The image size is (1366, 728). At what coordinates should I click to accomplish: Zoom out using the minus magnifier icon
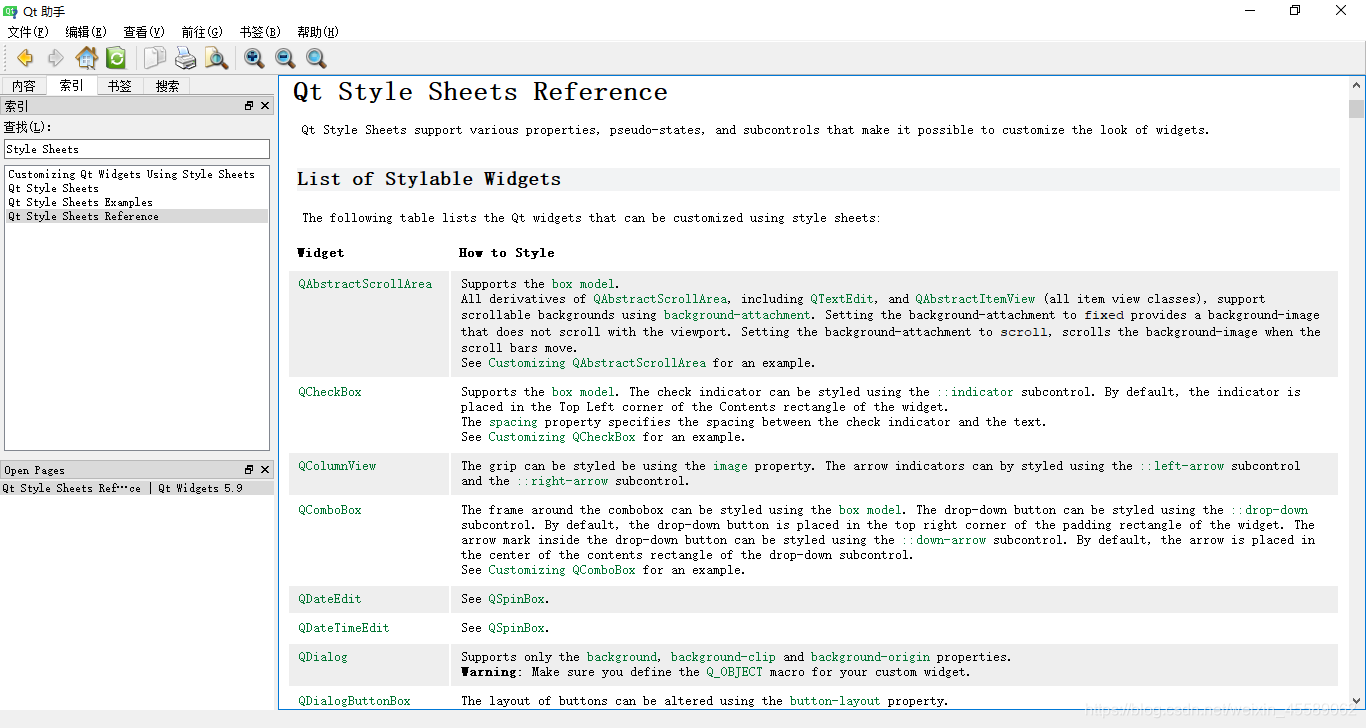pyautogui.click(x=285, y=58)
